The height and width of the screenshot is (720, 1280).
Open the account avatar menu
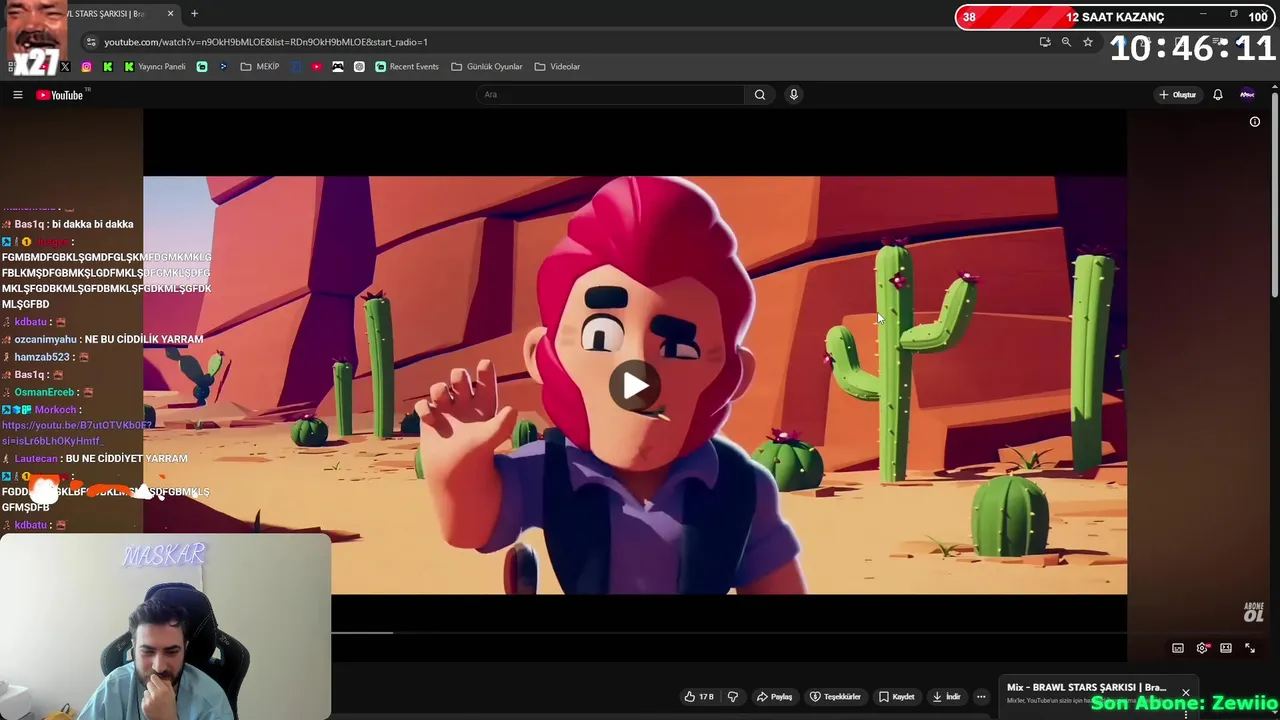1247,95
